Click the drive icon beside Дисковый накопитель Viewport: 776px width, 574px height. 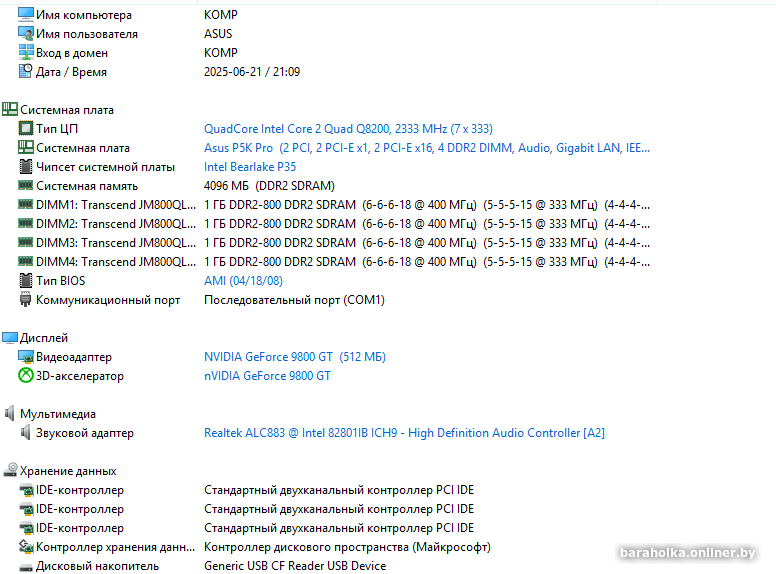coord(26,567)
